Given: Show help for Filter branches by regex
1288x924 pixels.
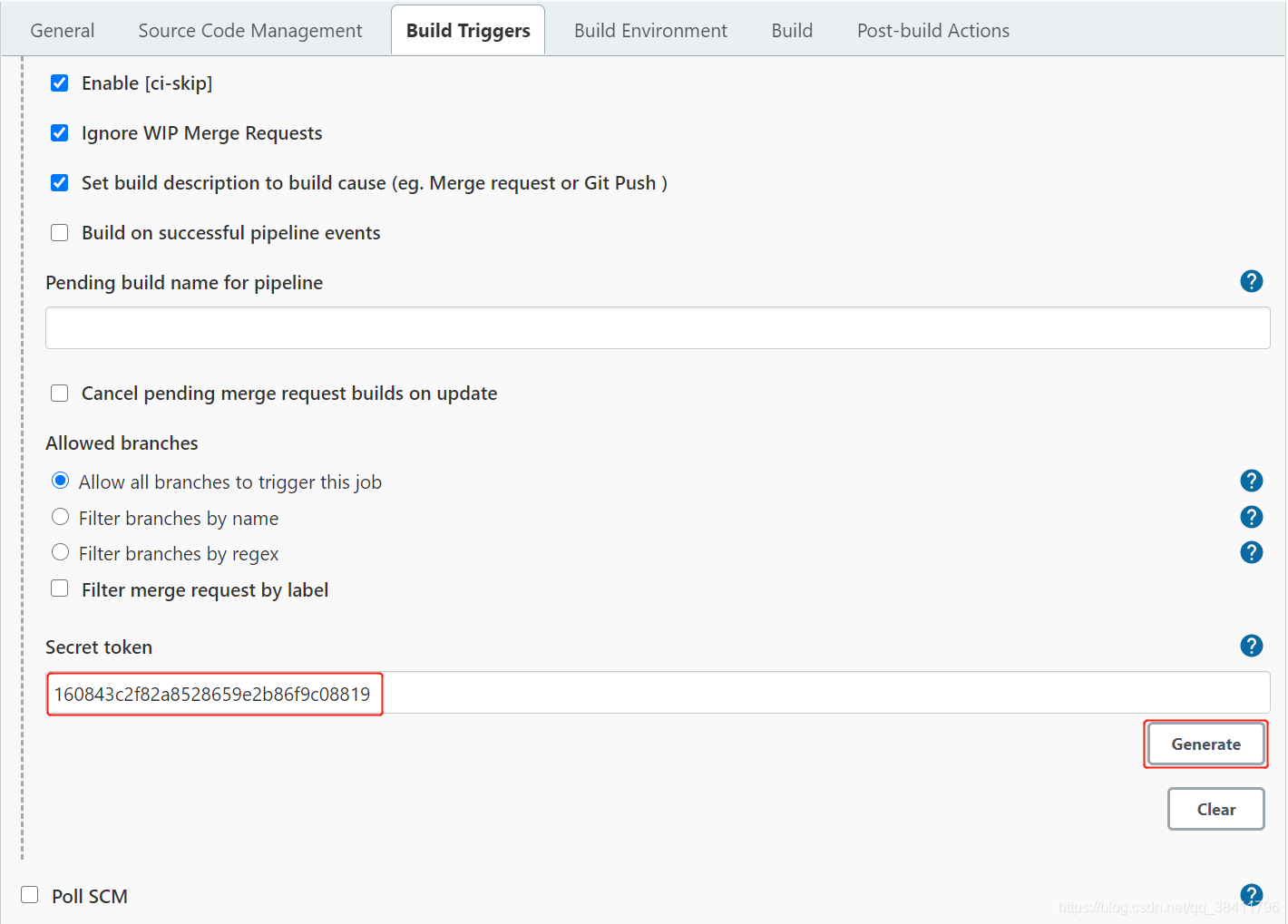Looking at the screenshot, I should point(1251,552).
